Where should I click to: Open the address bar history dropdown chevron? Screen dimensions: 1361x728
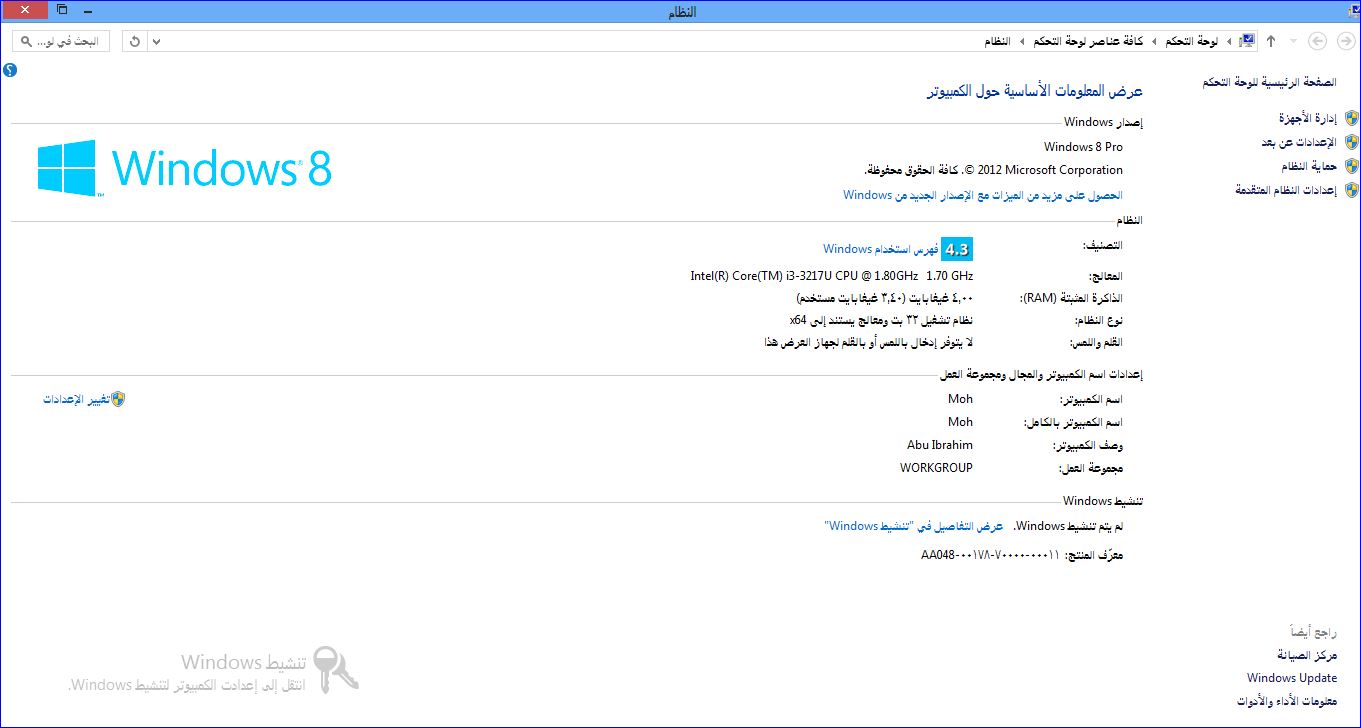(156, 41)
